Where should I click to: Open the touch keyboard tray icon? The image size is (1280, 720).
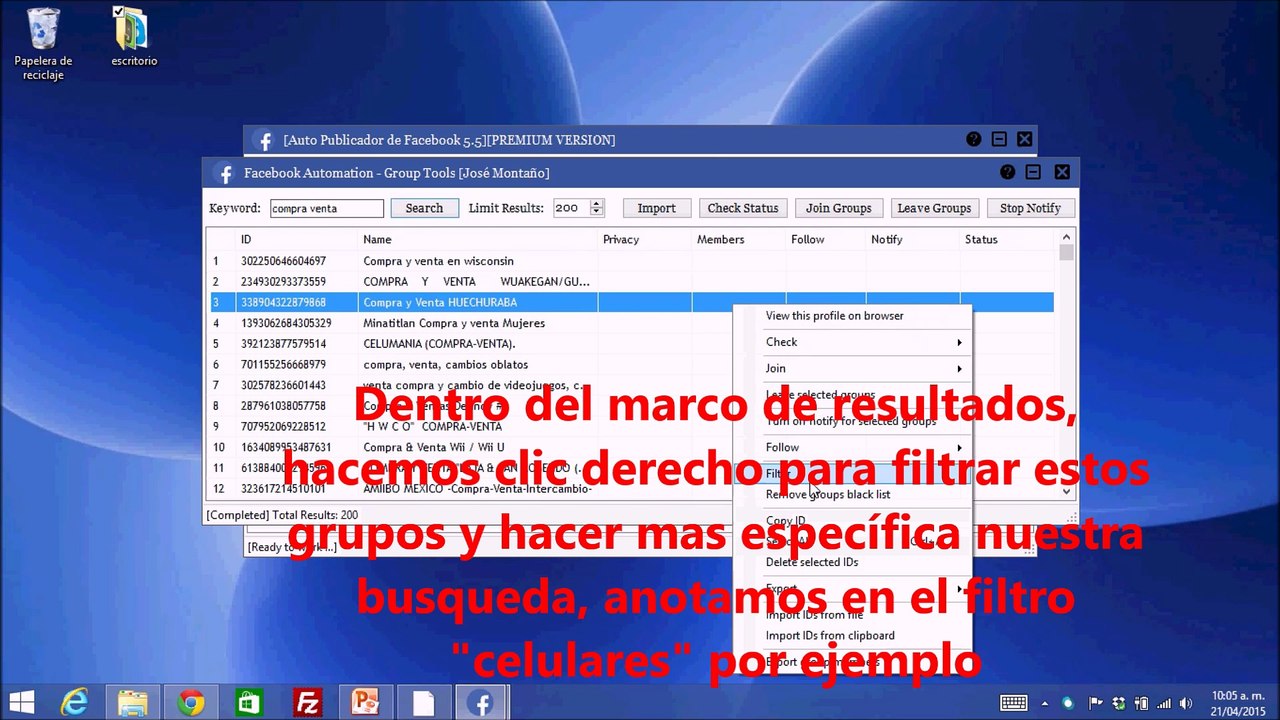tap(1013, 703)
